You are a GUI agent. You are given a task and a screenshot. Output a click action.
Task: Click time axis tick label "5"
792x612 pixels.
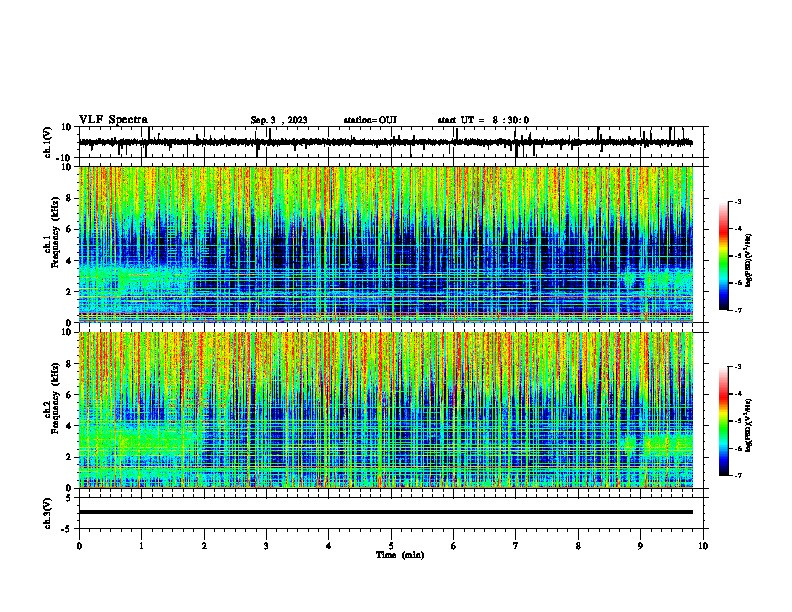(x=391, y=546)
